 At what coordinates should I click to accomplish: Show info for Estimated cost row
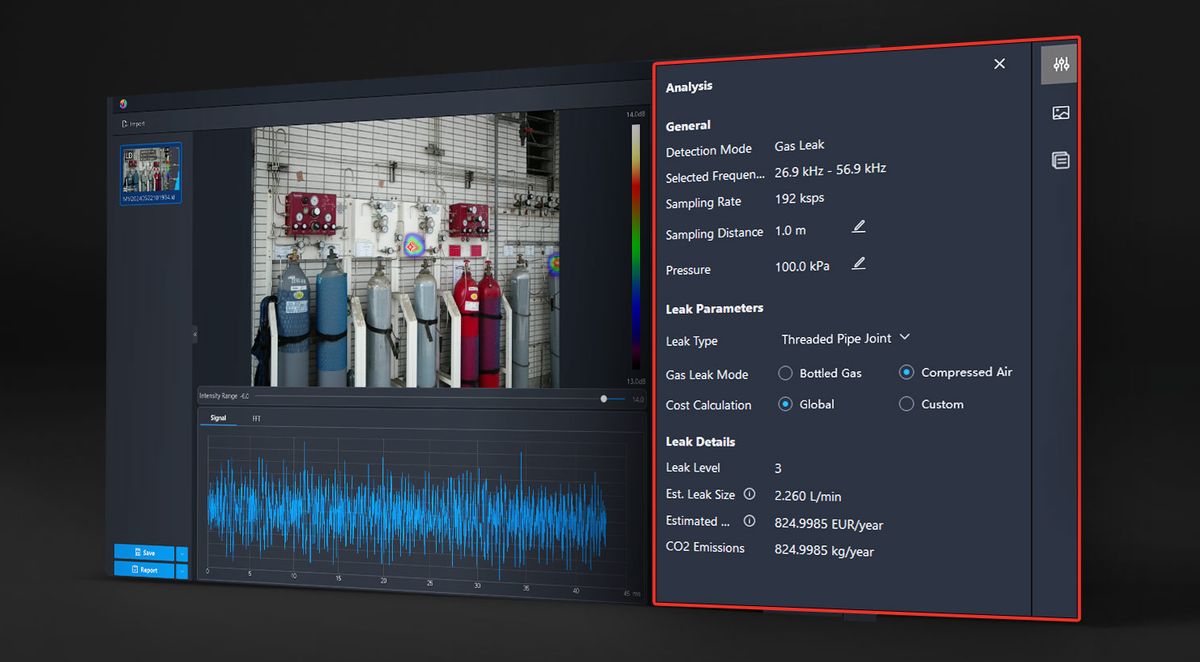[749, 521]
